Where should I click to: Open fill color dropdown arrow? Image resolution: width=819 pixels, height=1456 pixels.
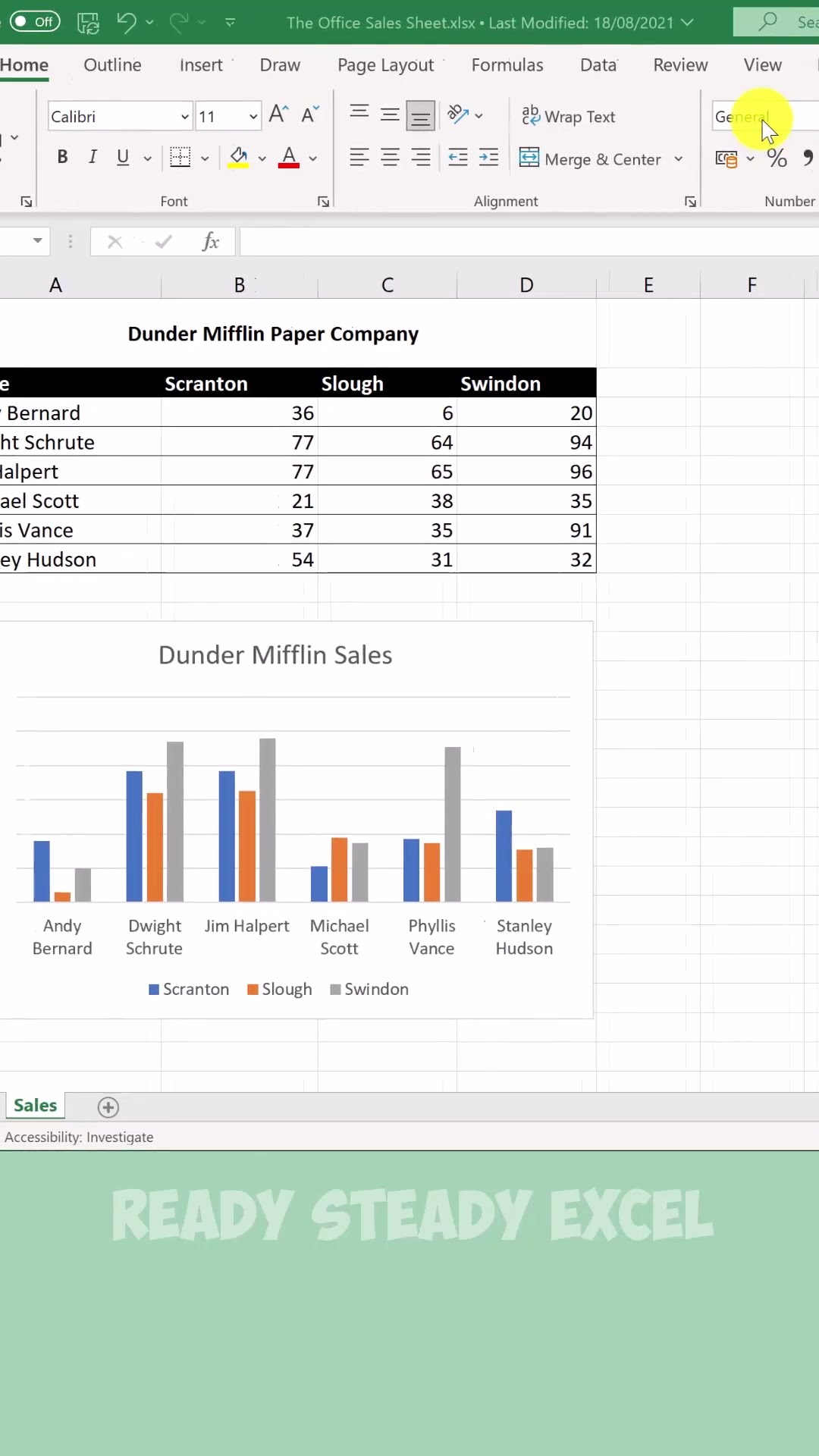pos(262,158)
